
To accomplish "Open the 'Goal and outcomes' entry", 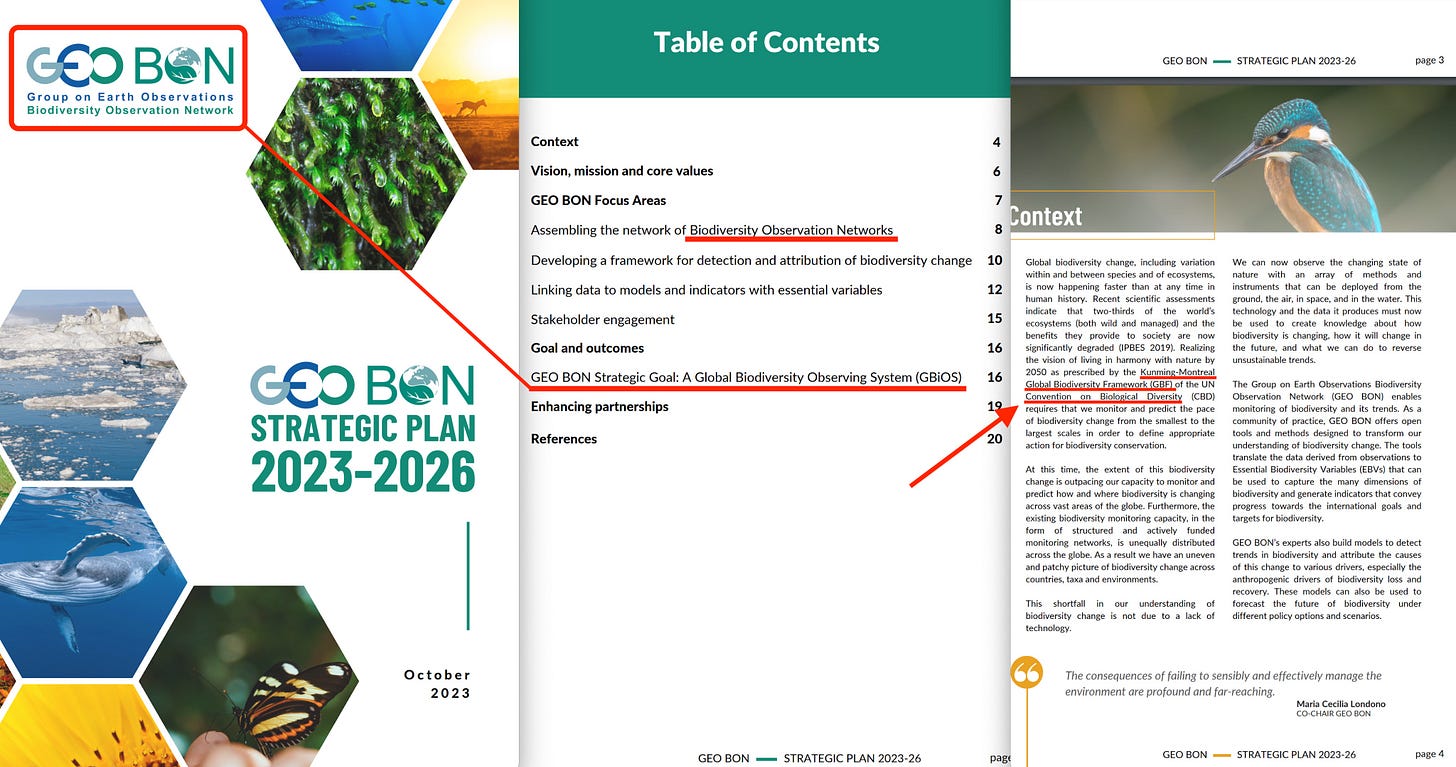I will point(587,348).
